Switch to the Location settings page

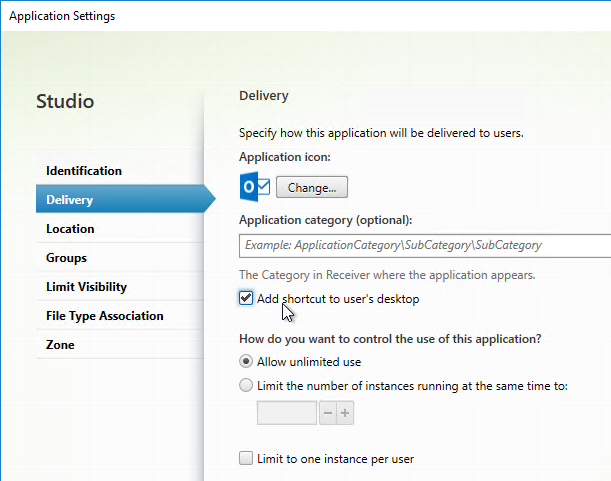[70, 229]
